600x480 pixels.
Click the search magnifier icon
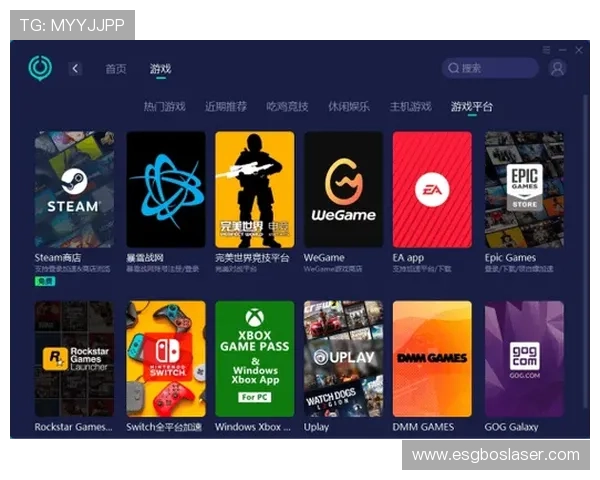[x=453, y=68]
